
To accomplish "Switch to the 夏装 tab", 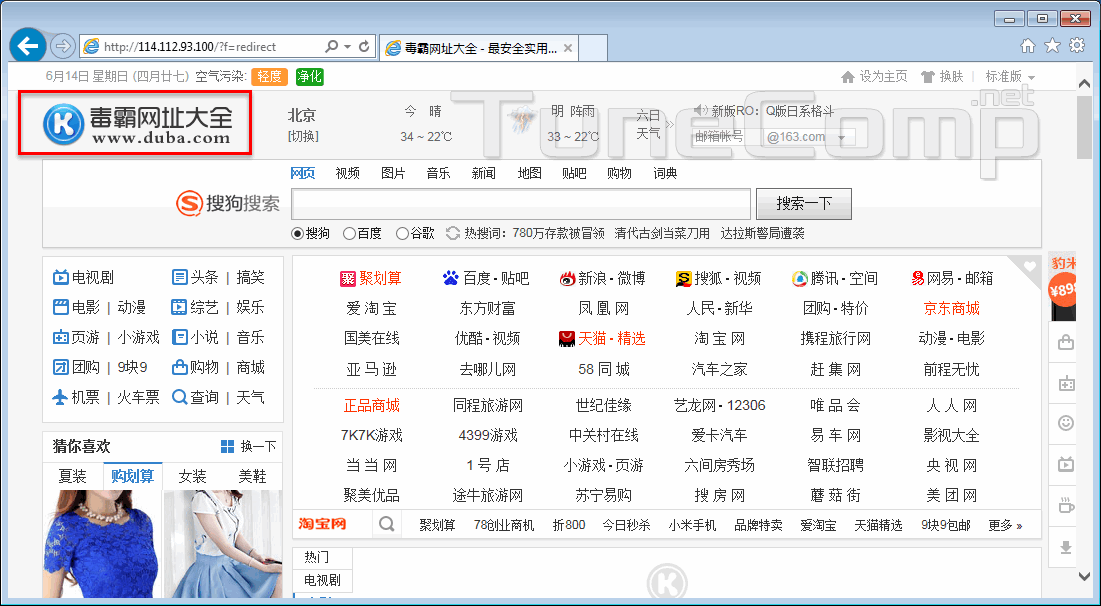I will pos(72,477).
